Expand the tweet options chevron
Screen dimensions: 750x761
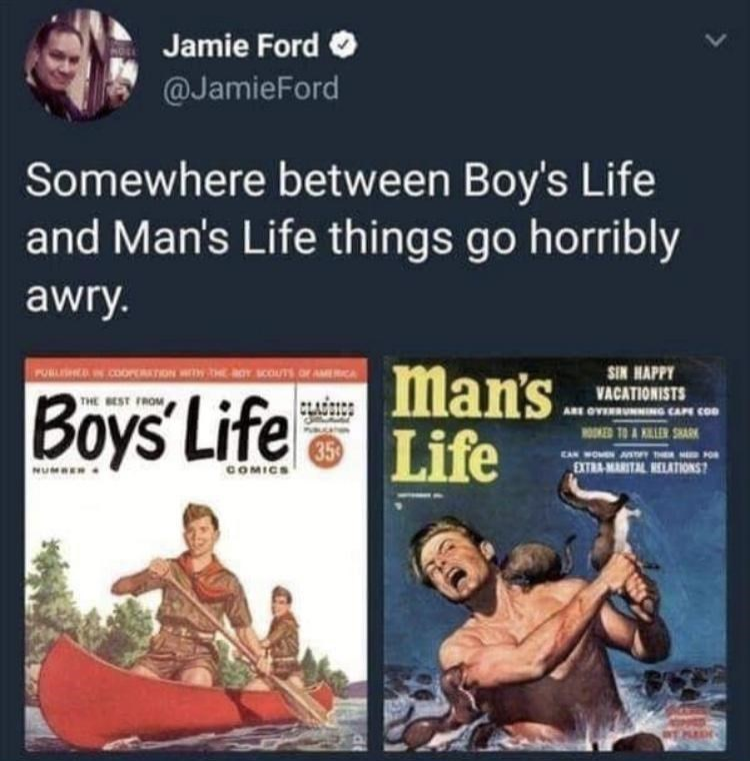pyautogui.click(x=717, y=40)
